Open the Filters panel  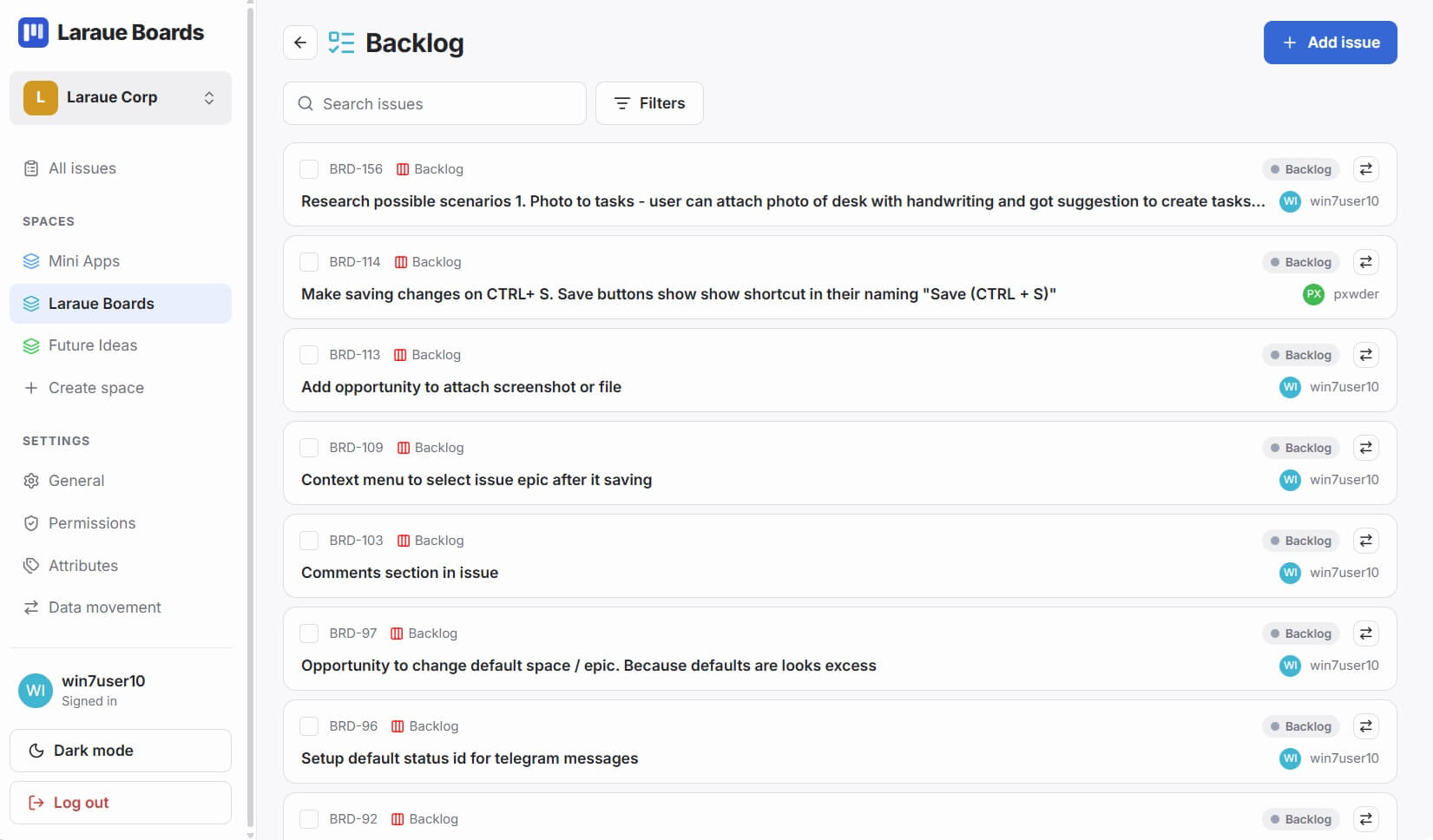[649, 103]
